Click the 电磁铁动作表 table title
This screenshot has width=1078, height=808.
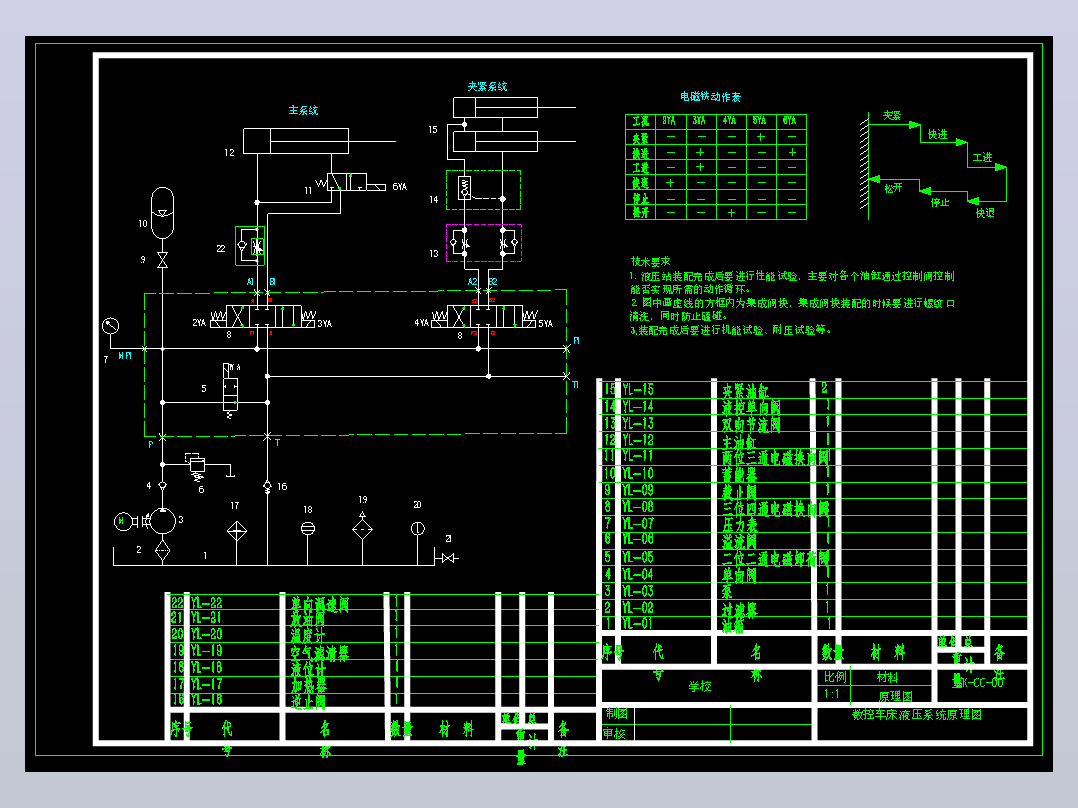coord(710,97)
